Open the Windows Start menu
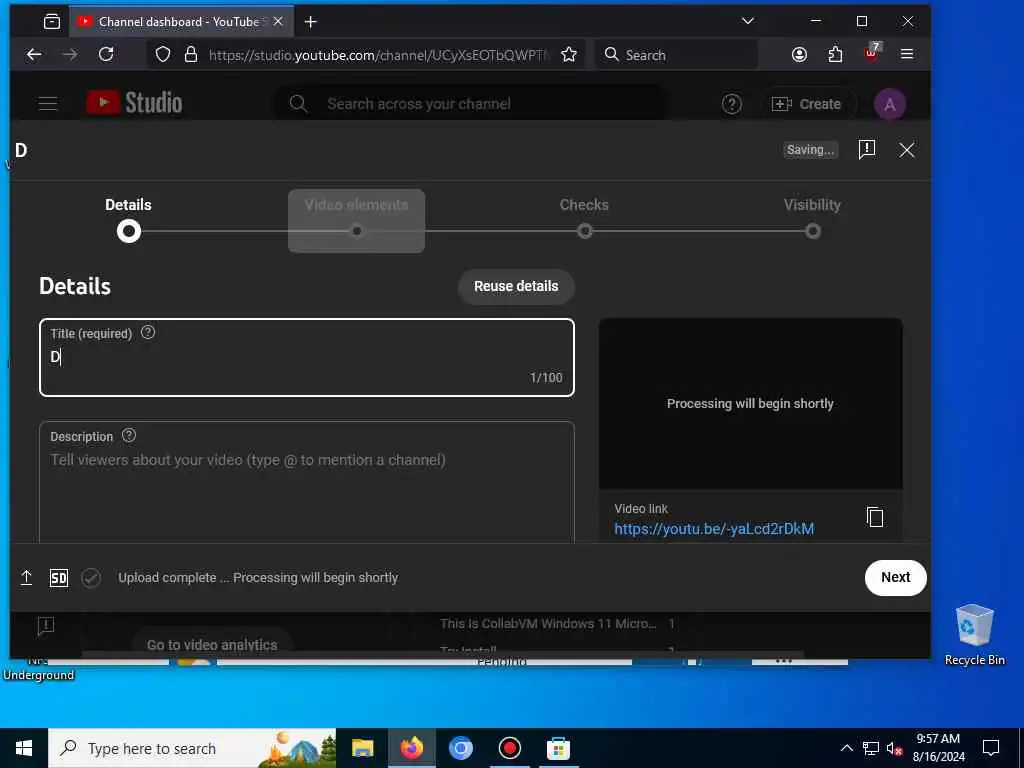The height and width of the screenshot is (768, 1024). point(24,748)
